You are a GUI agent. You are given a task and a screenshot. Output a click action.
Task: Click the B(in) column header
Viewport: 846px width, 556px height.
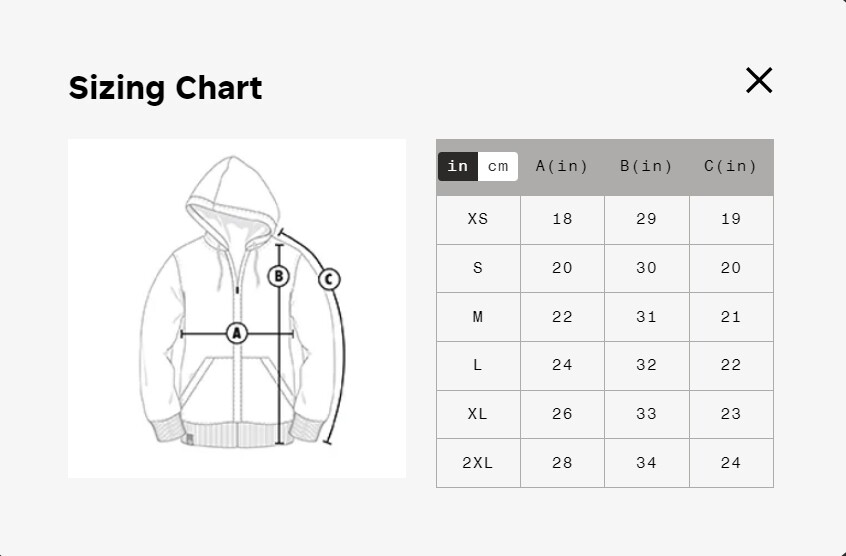[x=646, y=167]
